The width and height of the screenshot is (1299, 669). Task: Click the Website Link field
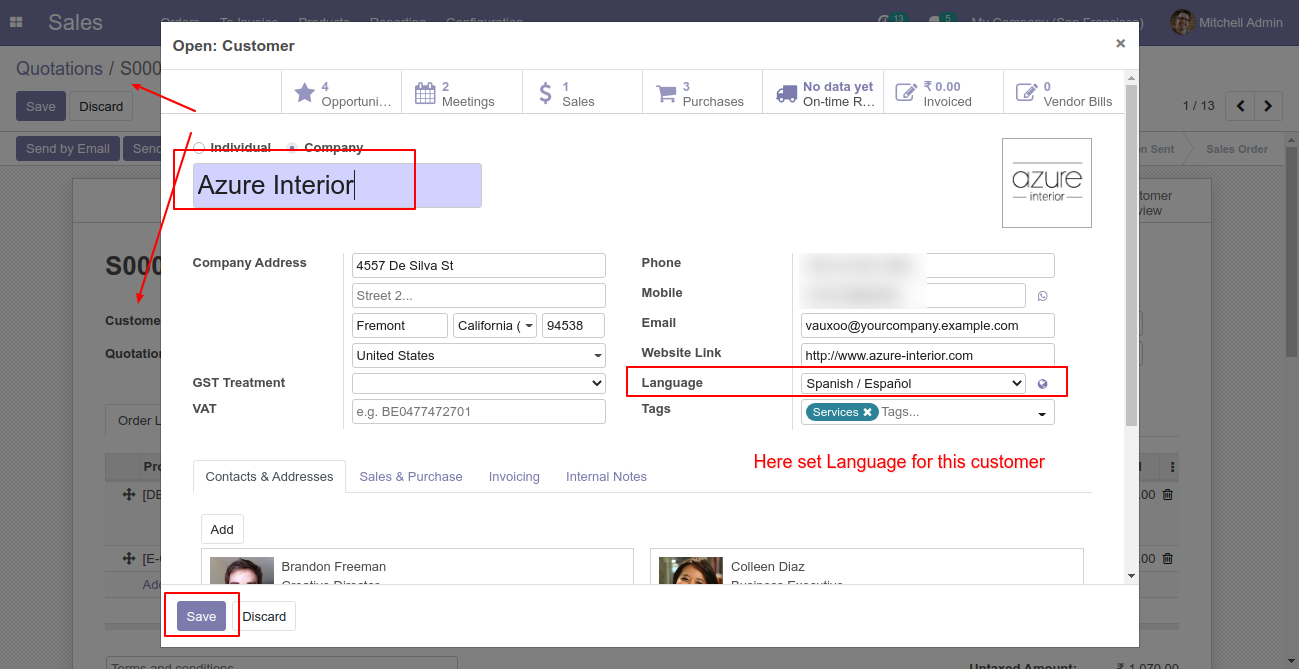(928, 356)
